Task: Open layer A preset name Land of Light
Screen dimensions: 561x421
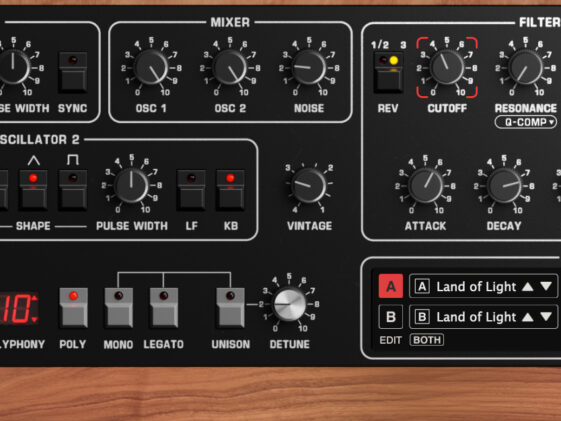Action: (x=476, y=287)
